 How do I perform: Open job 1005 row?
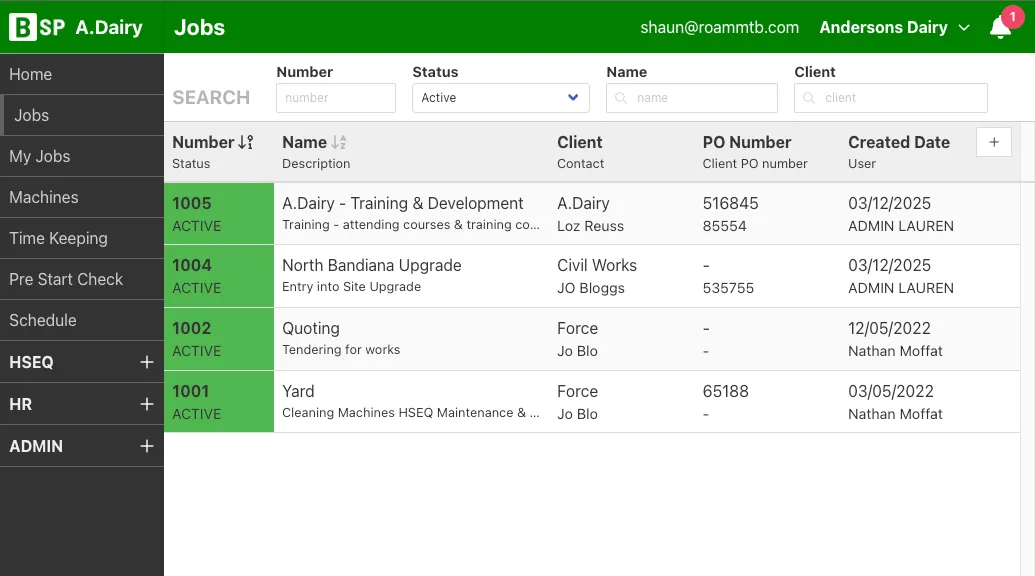click(x=592, y=214)
